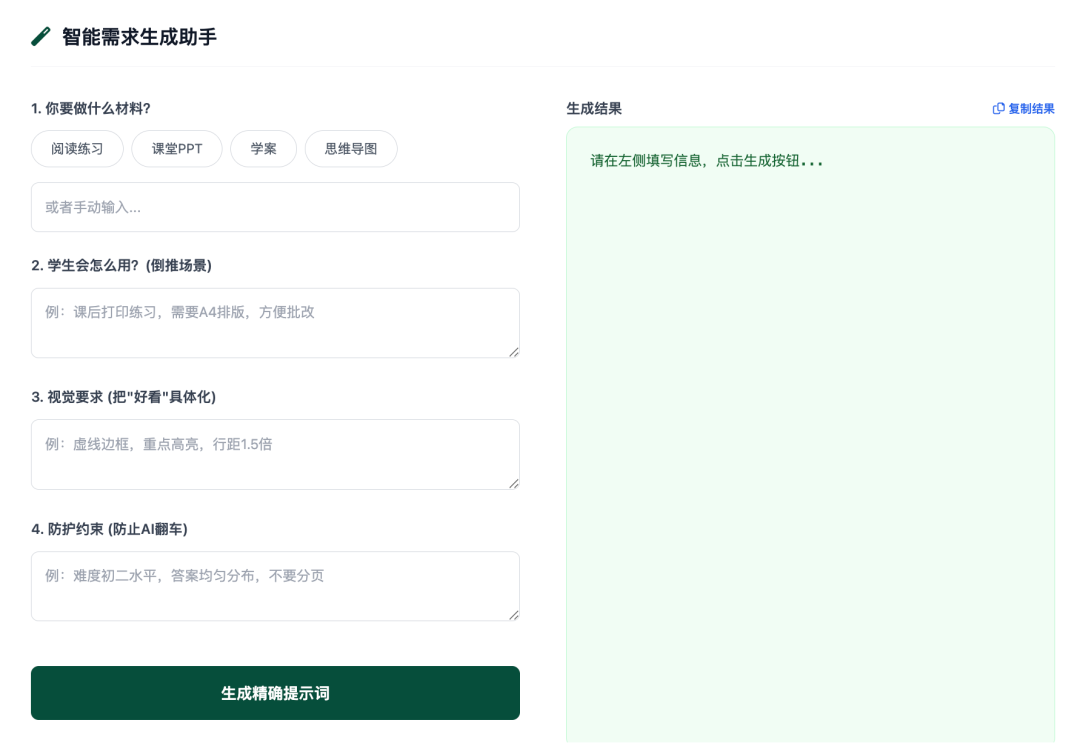Click the pencil icon beside the app title
1080x743 pixels.
[40, 36]
